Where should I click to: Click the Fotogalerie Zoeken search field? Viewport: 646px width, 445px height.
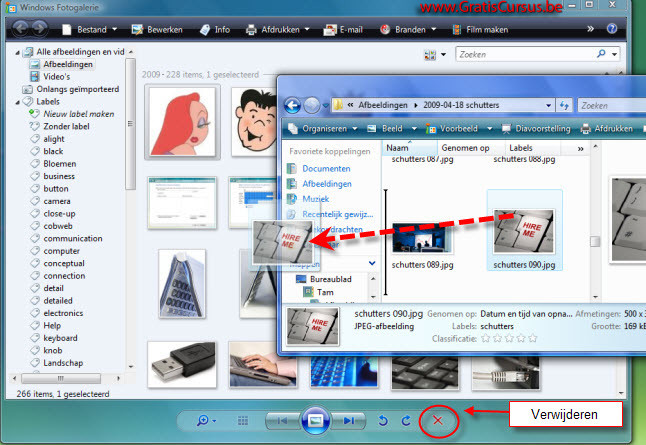pos(525,54)
